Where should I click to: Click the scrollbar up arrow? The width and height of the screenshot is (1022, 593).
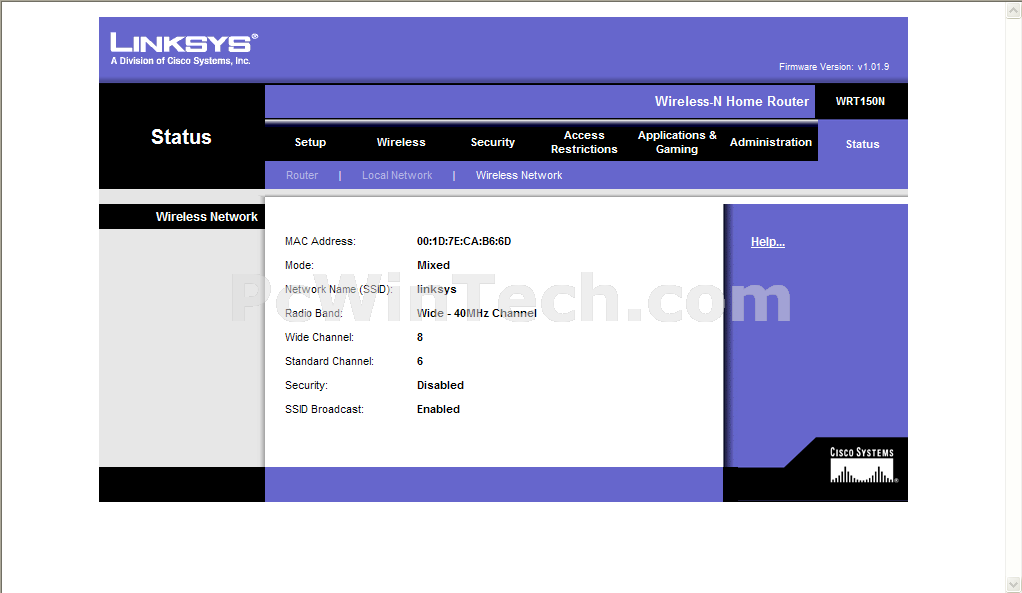pyautogui.click(x=1014, y=10)
